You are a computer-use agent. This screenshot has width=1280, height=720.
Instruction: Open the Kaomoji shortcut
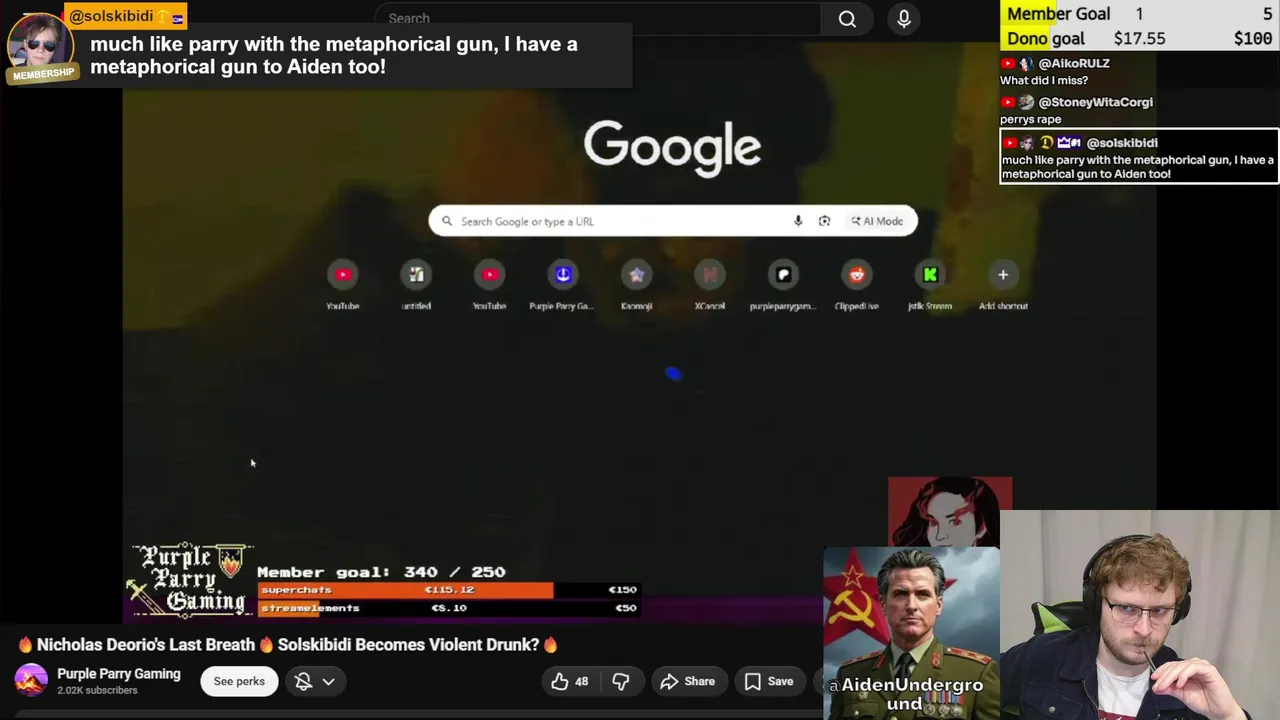coord(637,285)
